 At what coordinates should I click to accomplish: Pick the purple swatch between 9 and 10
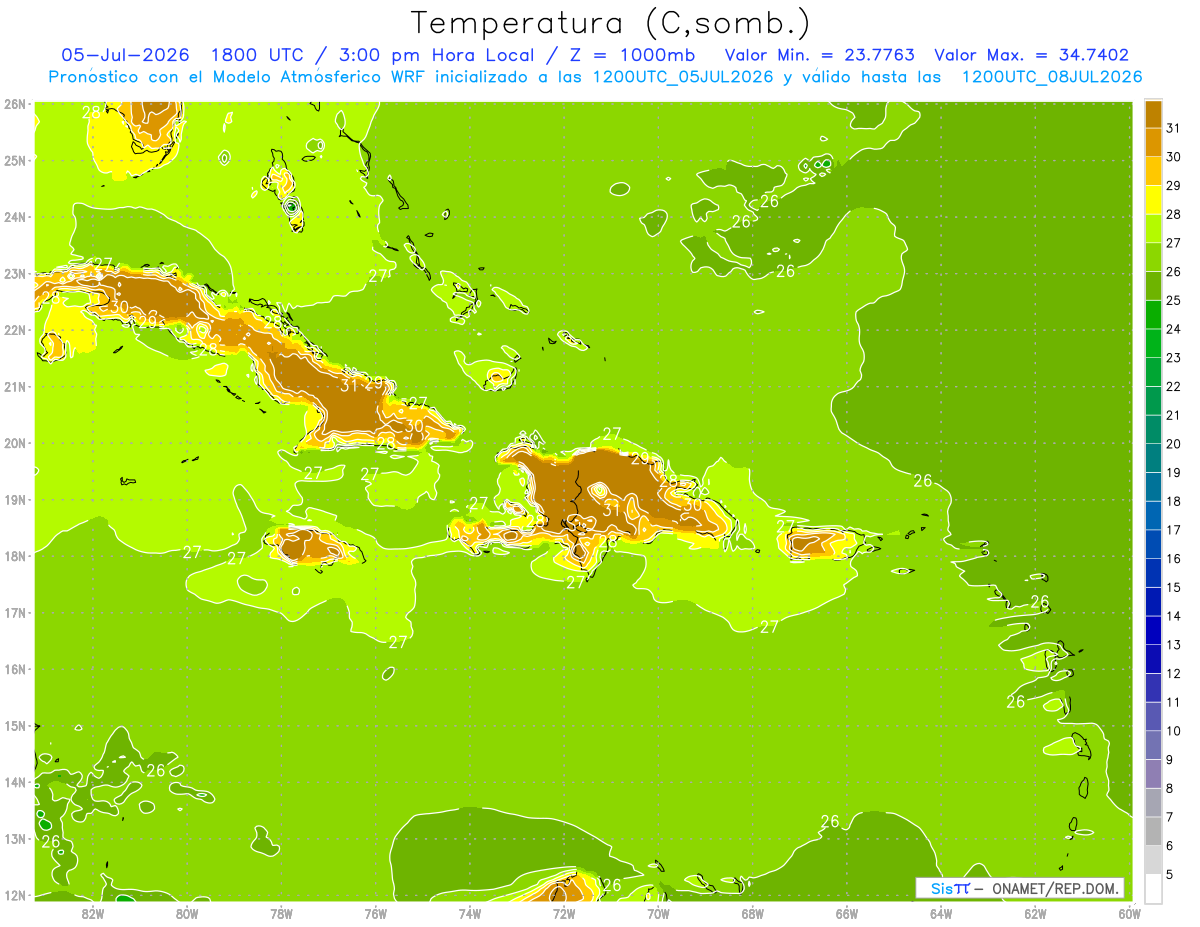coord(1153,745)
